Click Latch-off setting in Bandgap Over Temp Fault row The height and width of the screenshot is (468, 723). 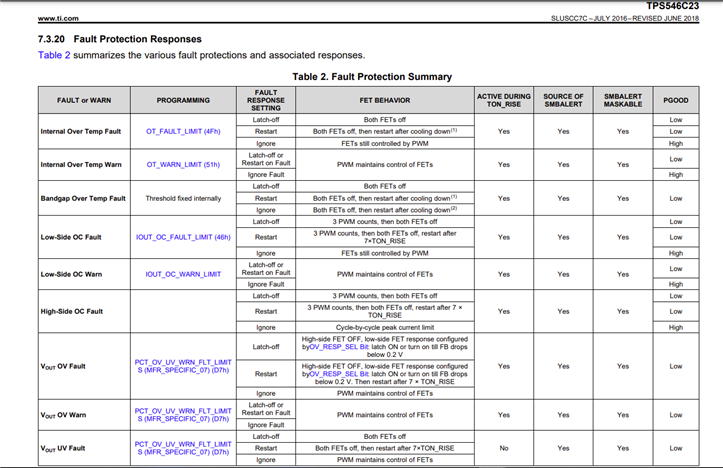[266, 186]
